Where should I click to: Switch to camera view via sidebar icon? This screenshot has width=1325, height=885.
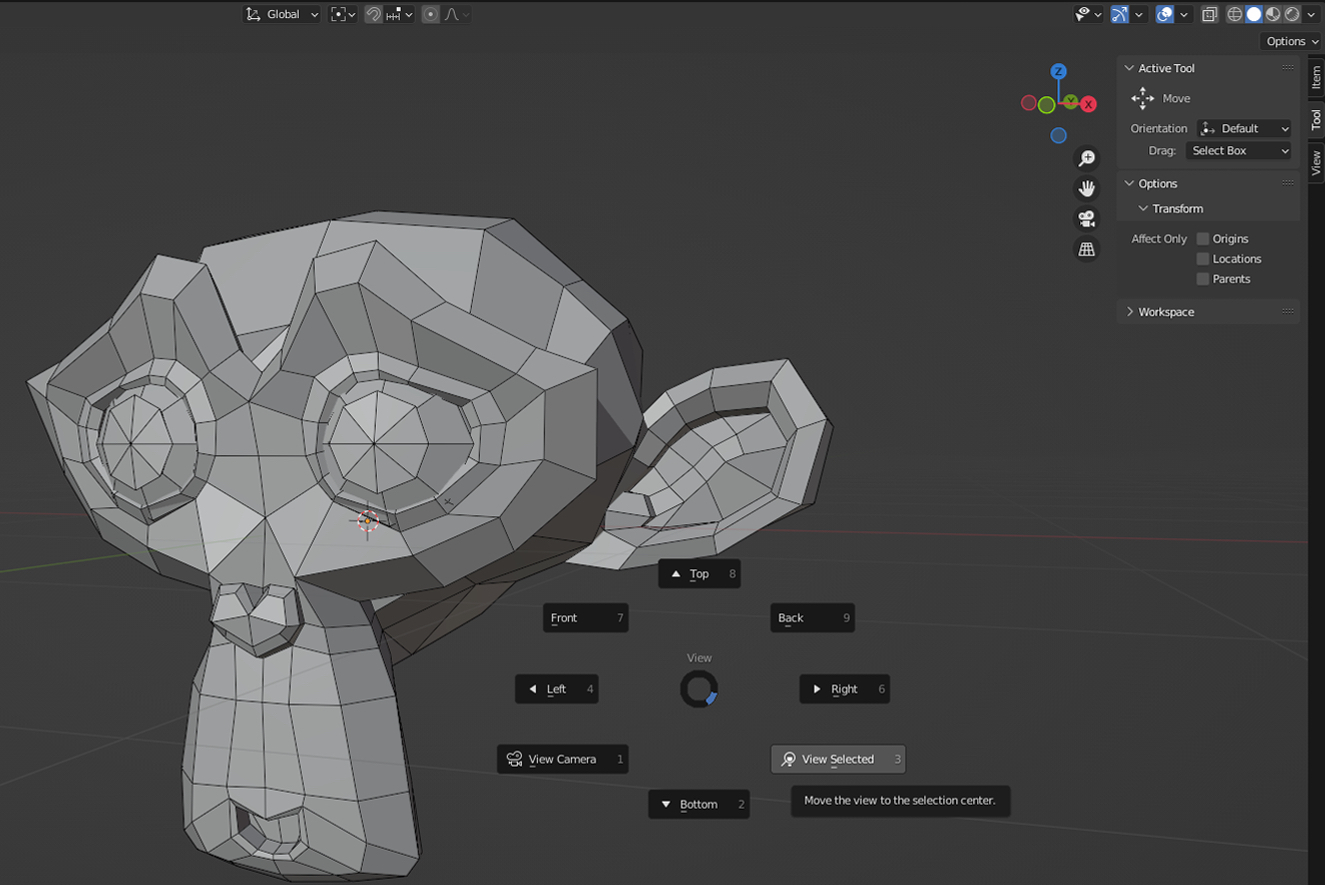tap(1086, 218)
